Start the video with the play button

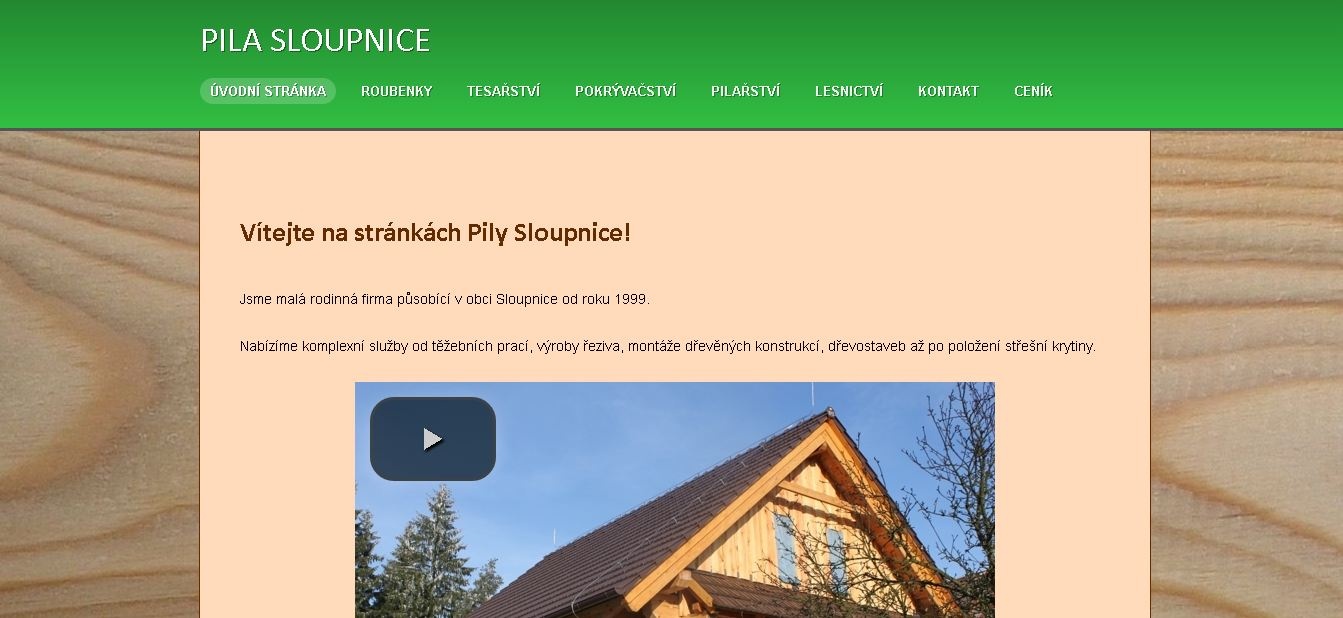click(x=433, y=439)
